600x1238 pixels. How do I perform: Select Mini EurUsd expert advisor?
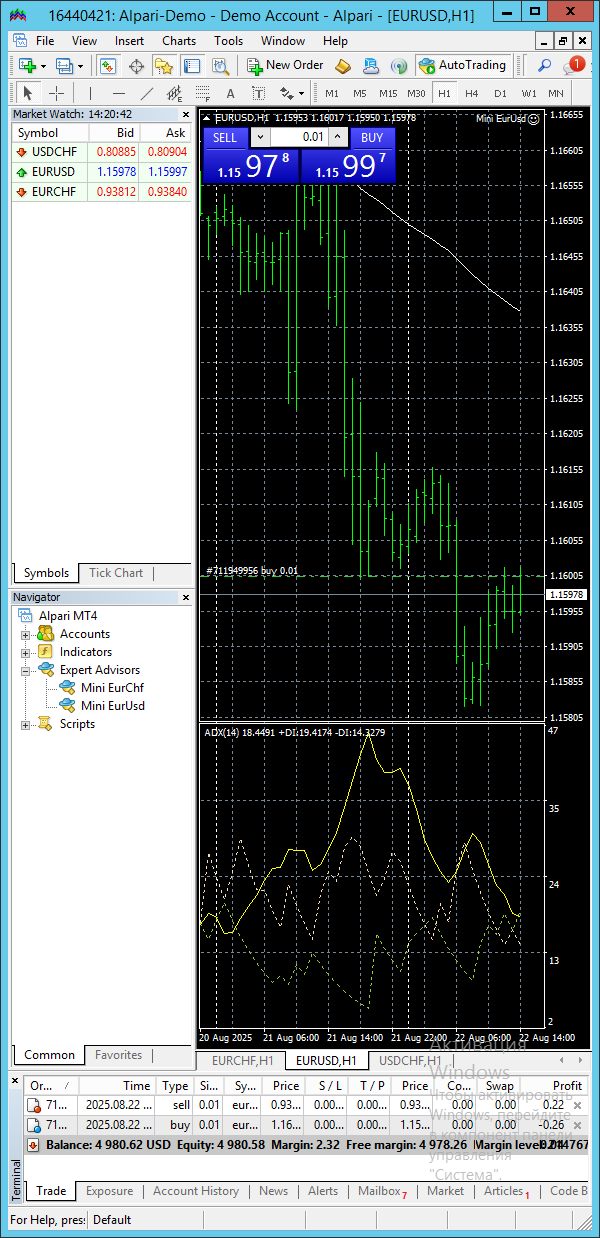click(x=113, y=706)
